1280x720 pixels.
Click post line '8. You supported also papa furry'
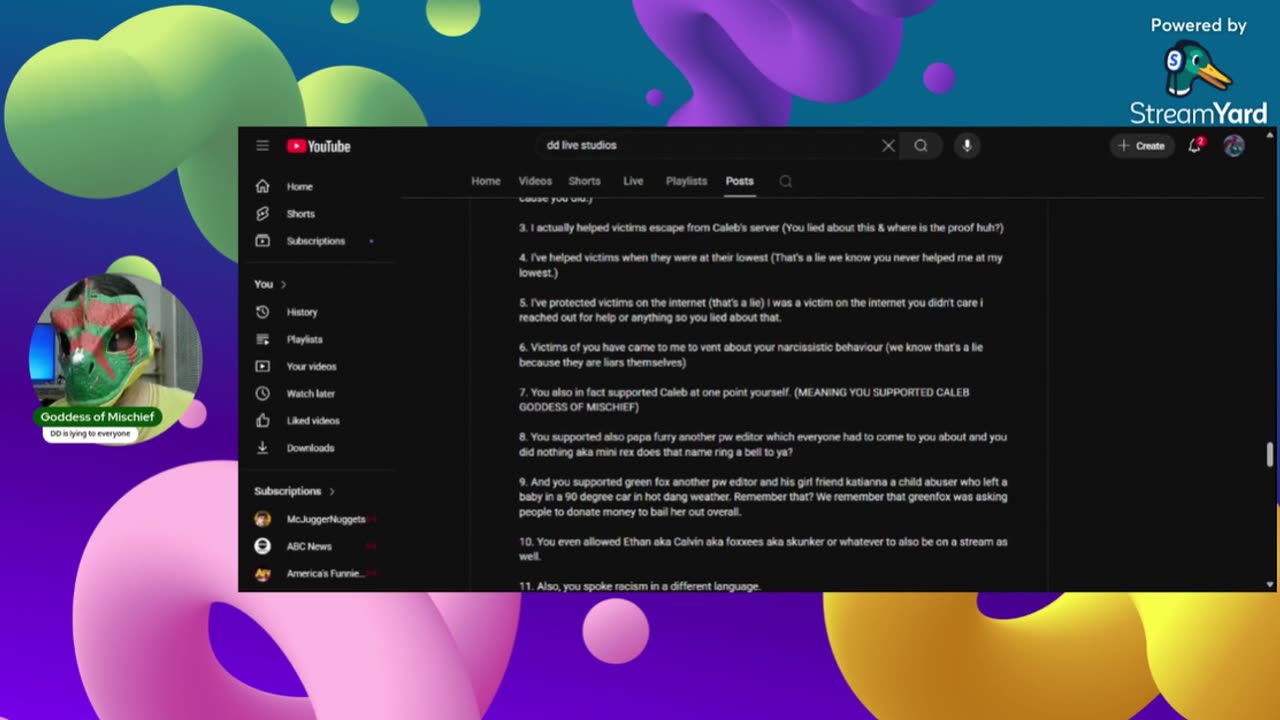(x=763, y=444)
